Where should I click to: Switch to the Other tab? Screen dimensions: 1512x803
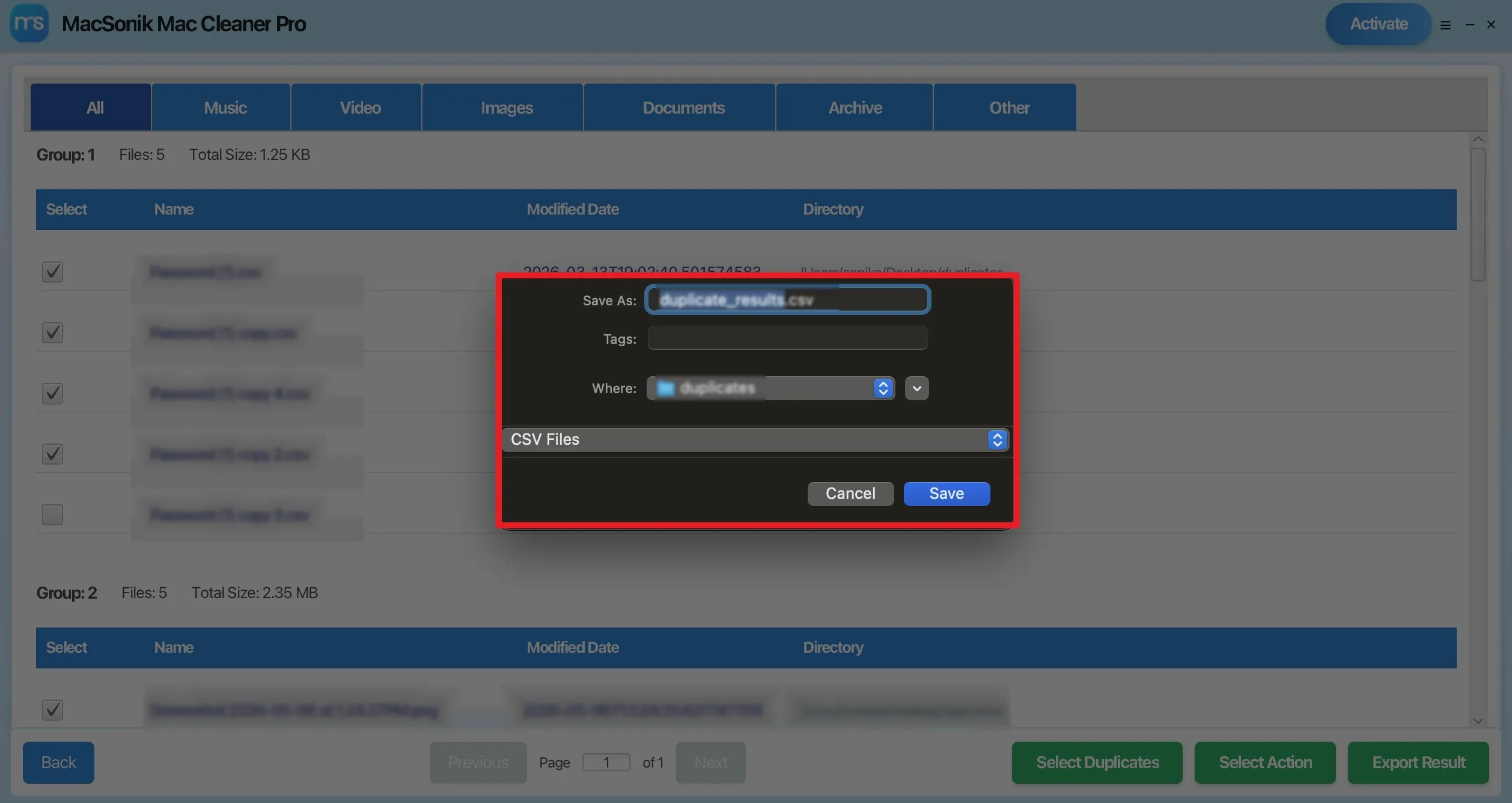point(1005,108)
